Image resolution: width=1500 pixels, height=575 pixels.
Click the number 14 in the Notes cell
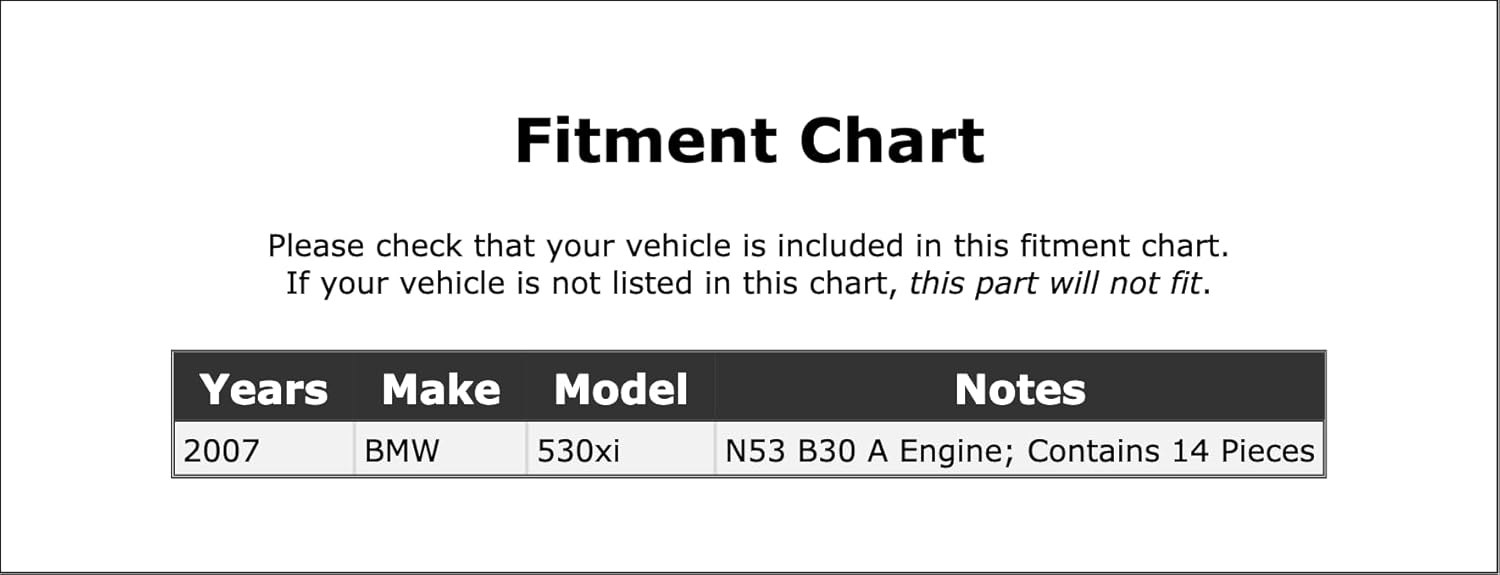[x=1191, y=451]
